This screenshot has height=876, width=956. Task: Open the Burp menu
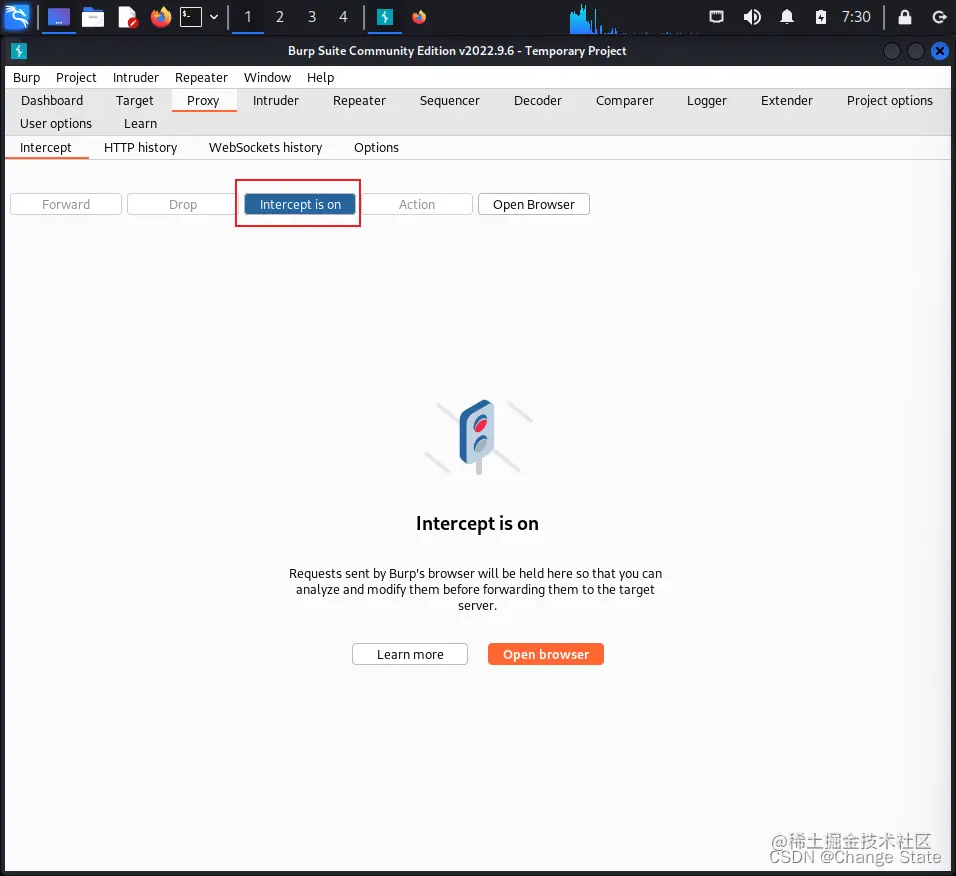(x=26, y=77)
